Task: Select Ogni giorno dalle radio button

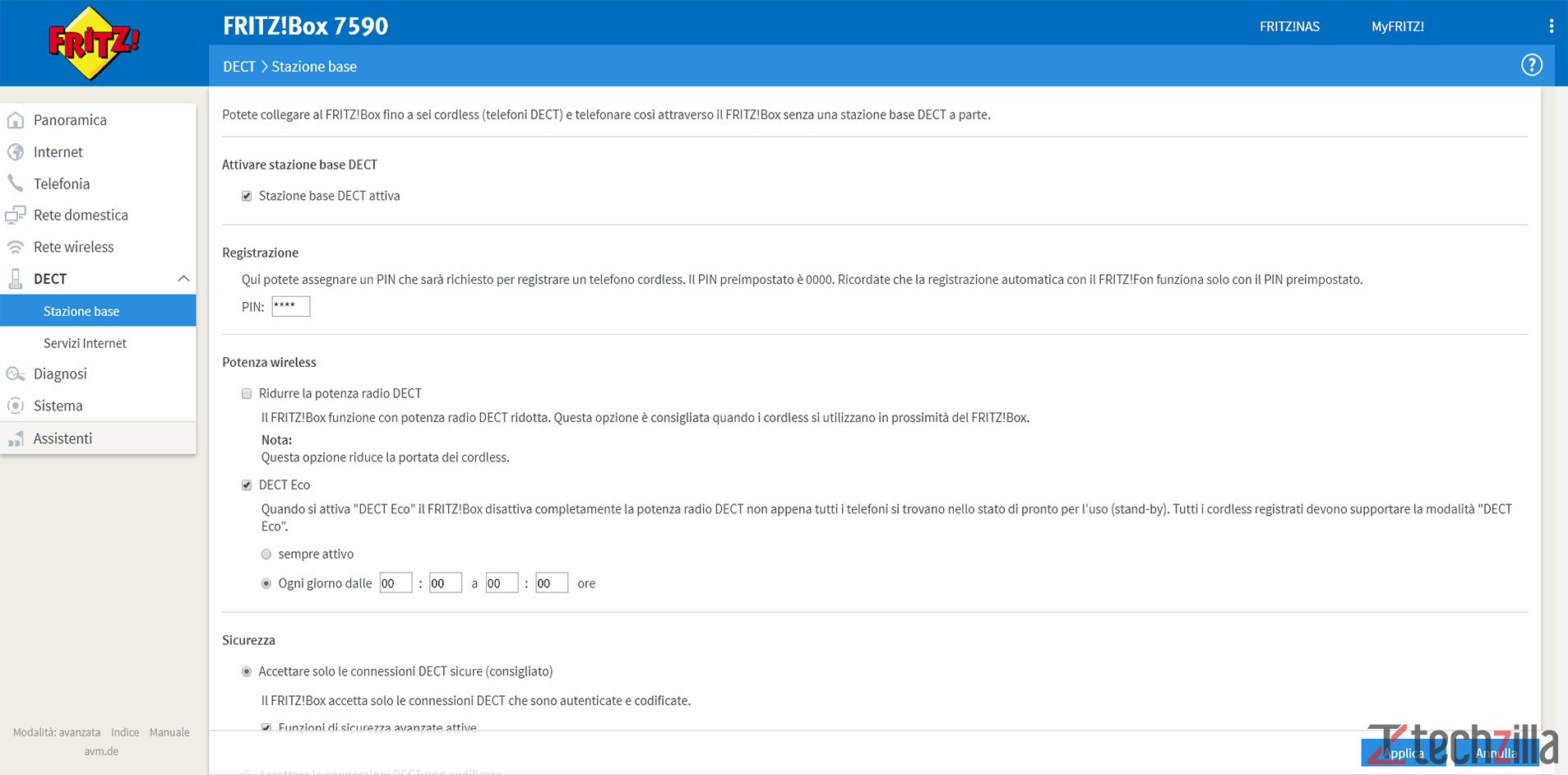Action: 266,583
